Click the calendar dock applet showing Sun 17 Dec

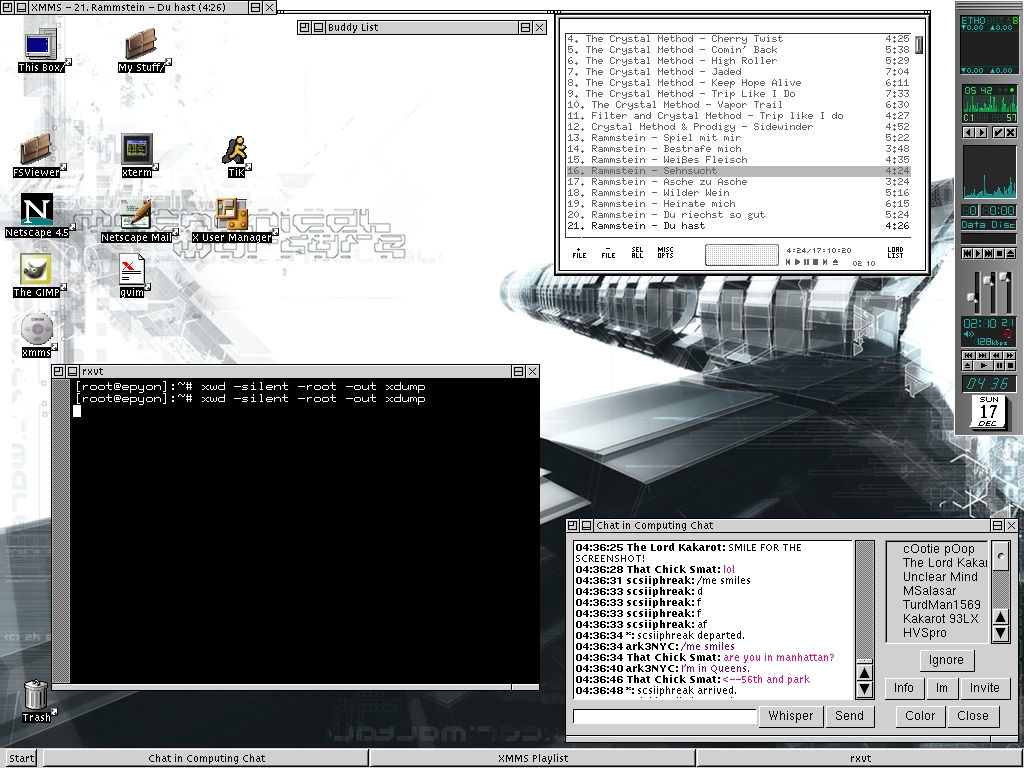coord(989,411)
